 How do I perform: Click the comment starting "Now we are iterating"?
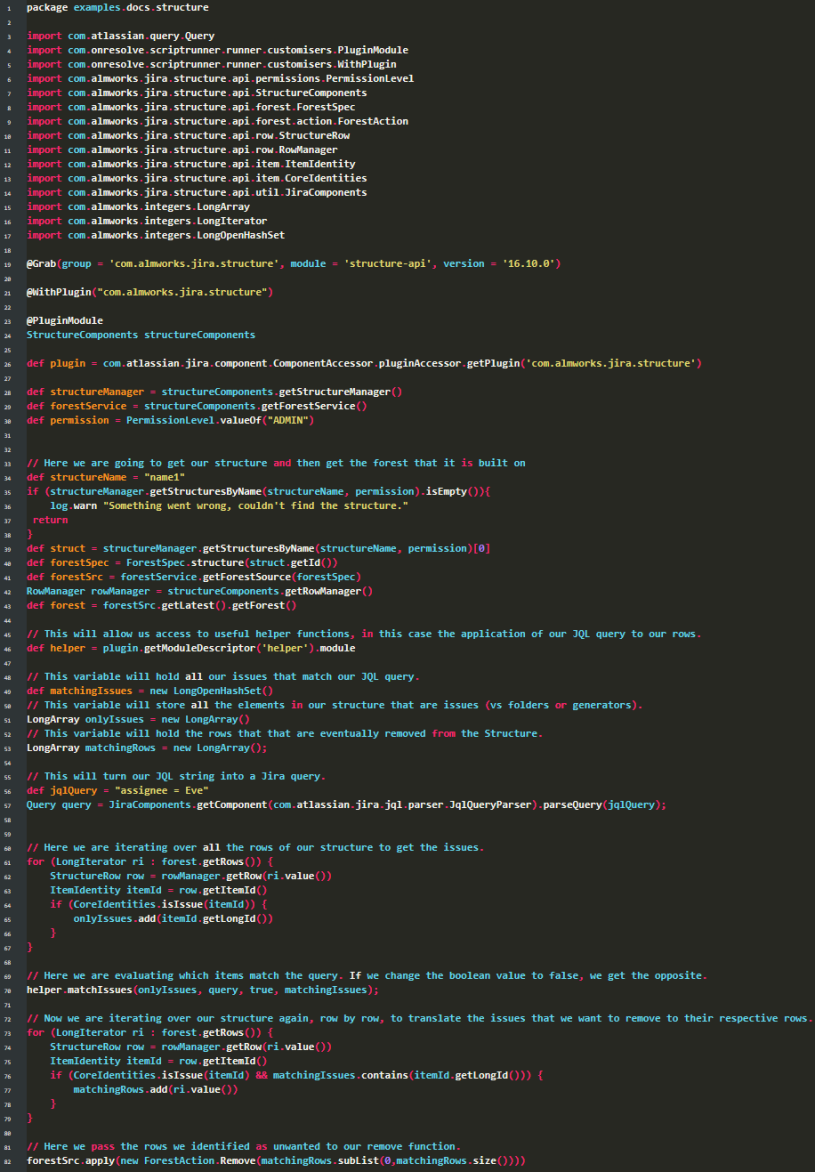point(420,1018)
